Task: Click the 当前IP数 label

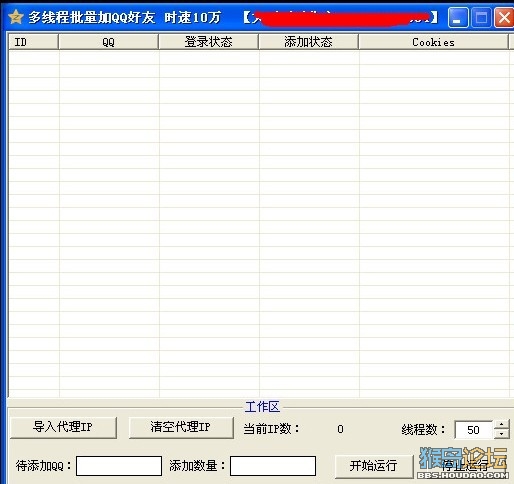Action: [x=271, y=429]
